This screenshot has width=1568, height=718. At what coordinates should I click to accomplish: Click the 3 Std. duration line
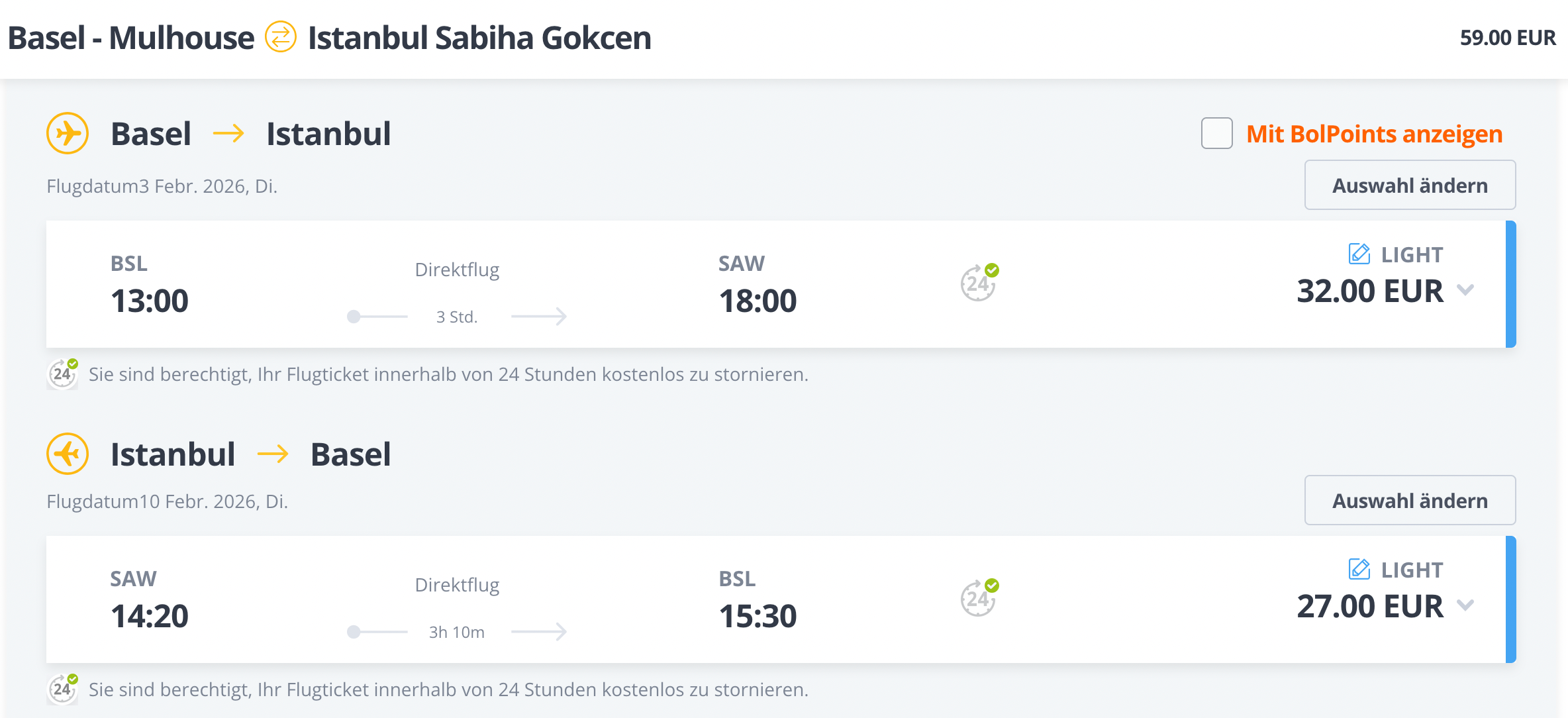coord(457,317)
